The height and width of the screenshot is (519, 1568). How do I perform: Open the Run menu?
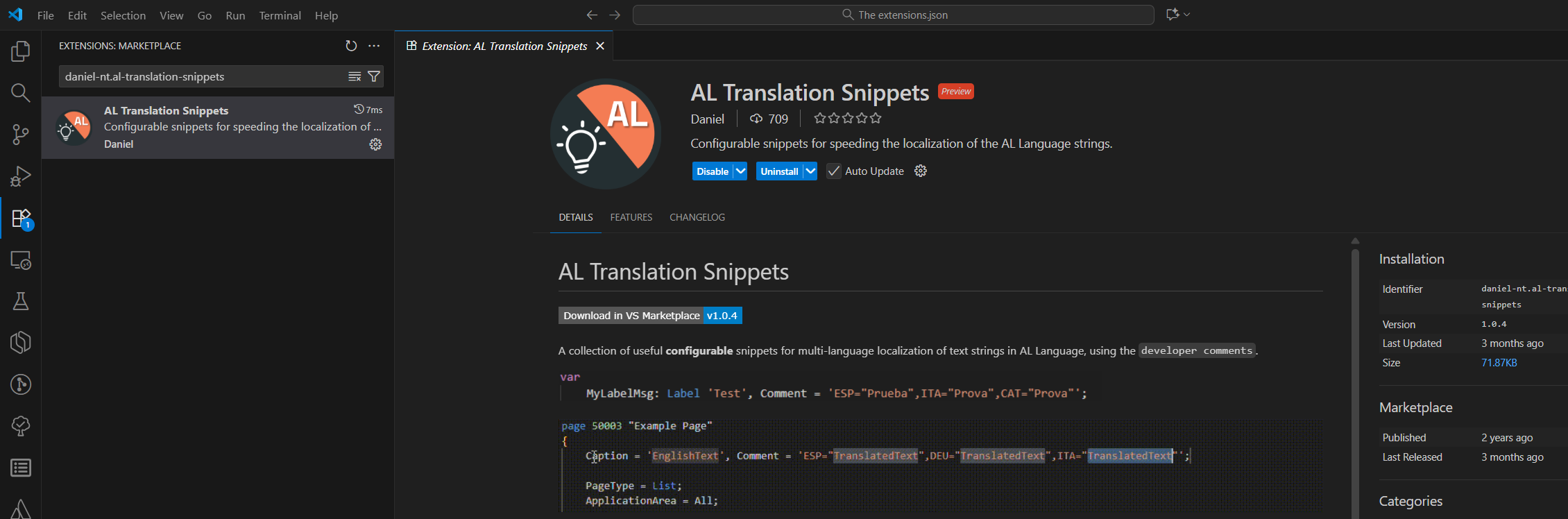pyautogui.click(x=235, y=15)
